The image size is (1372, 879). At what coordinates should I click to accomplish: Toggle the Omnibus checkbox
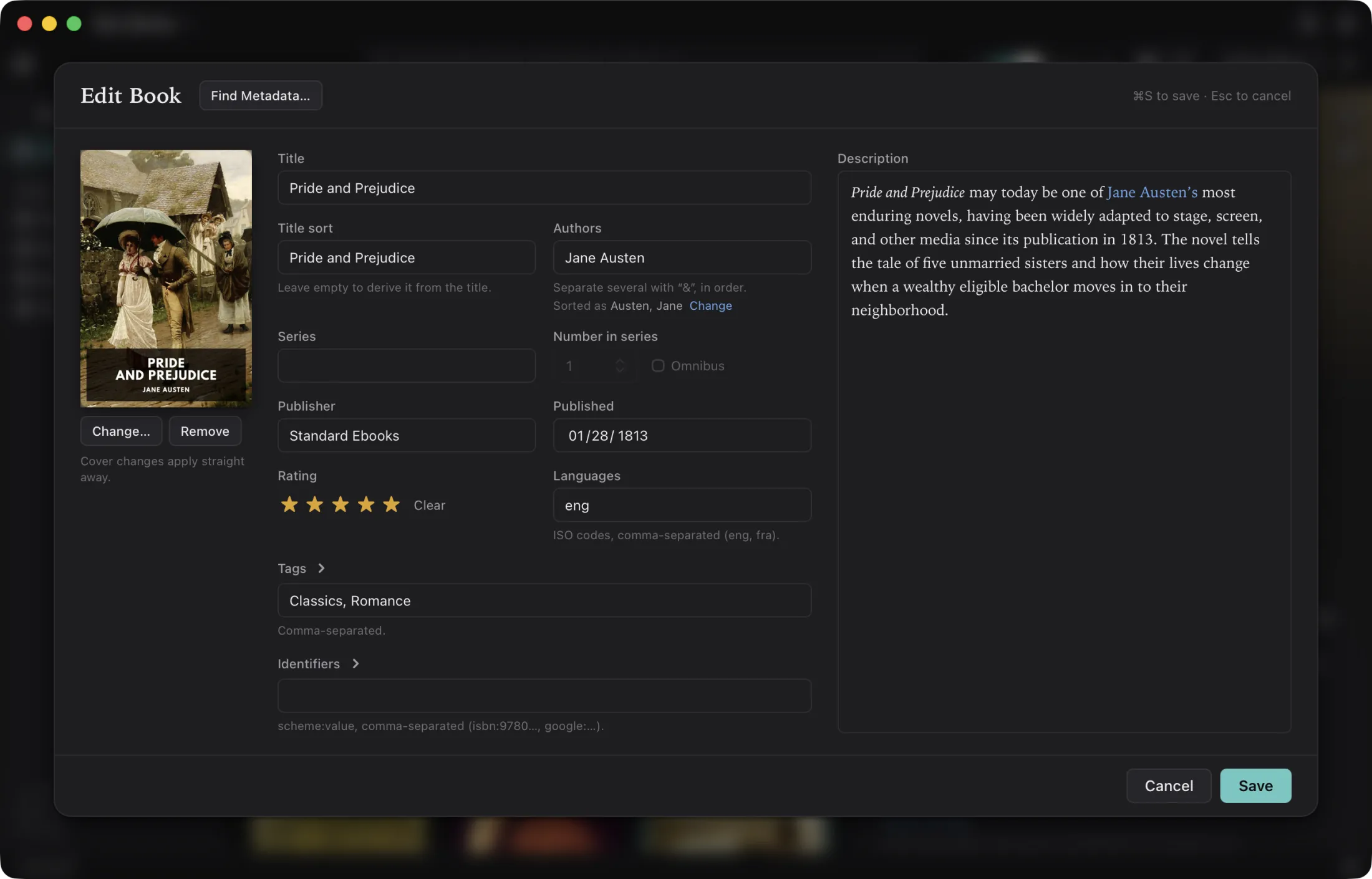point(657,365)
